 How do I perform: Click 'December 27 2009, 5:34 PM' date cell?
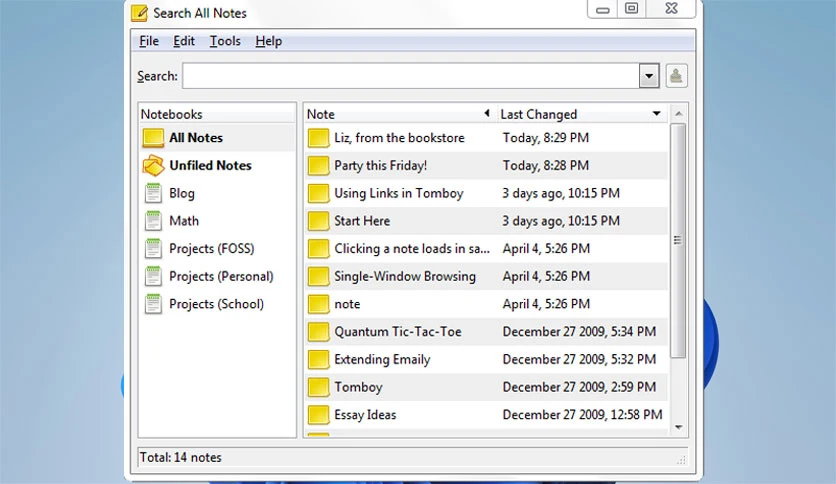click(579, 332)
